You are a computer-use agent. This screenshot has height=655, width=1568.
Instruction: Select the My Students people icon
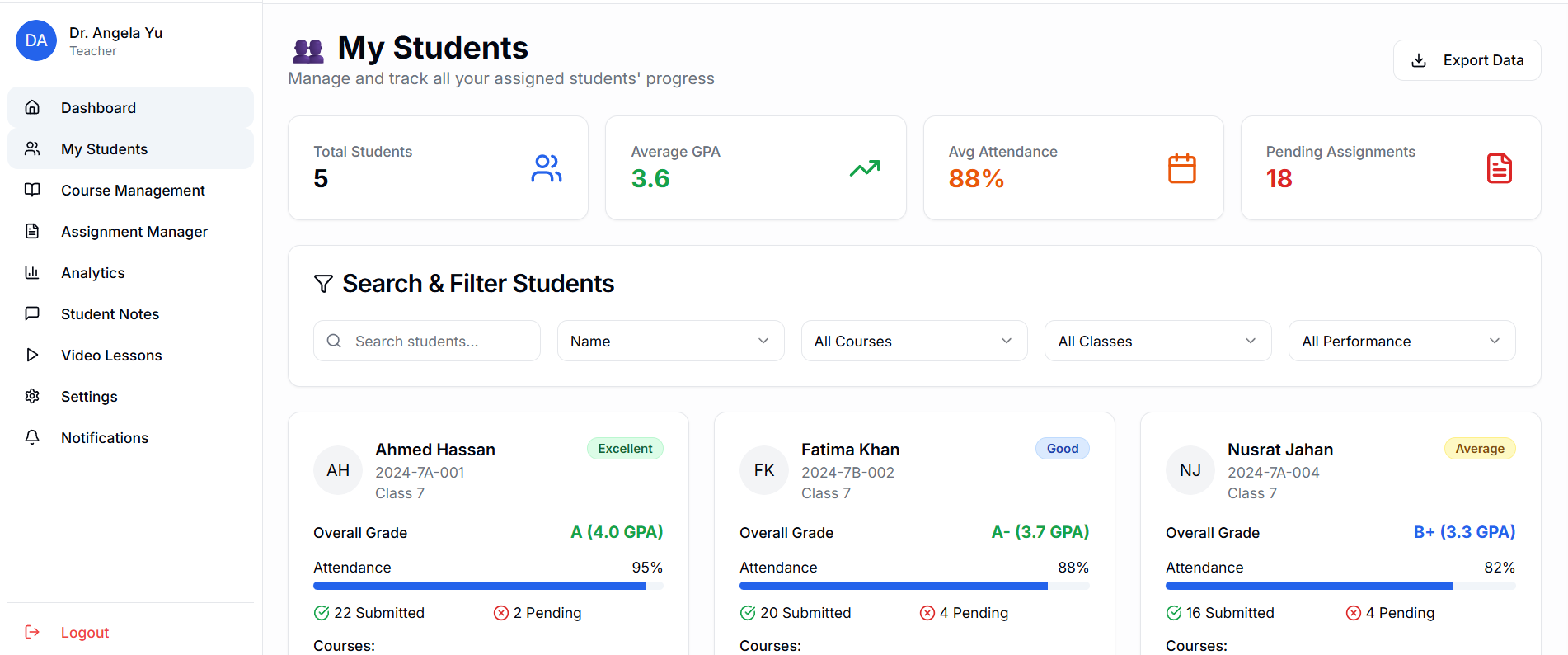pos(32,148)
